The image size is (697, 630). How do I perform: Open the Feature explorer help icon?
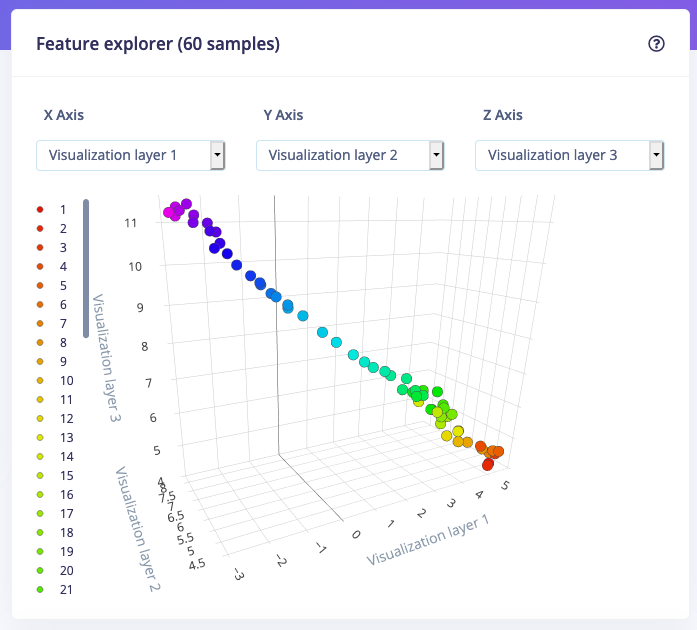click(x=656, y=44)
